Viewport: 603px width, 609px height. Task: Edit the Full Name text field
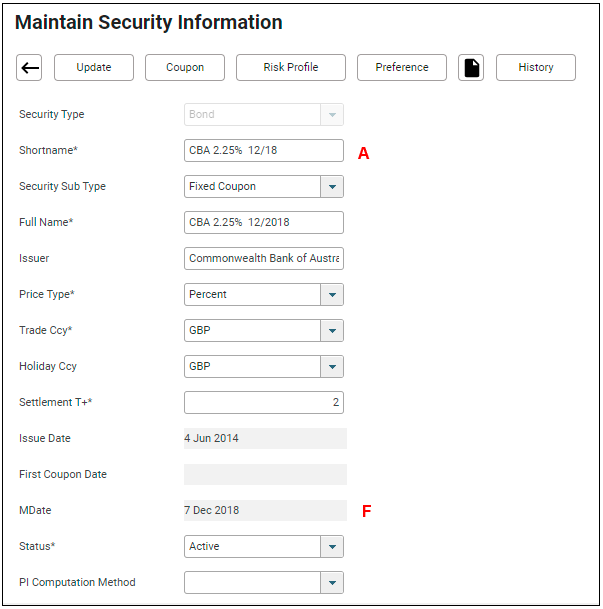264,223
